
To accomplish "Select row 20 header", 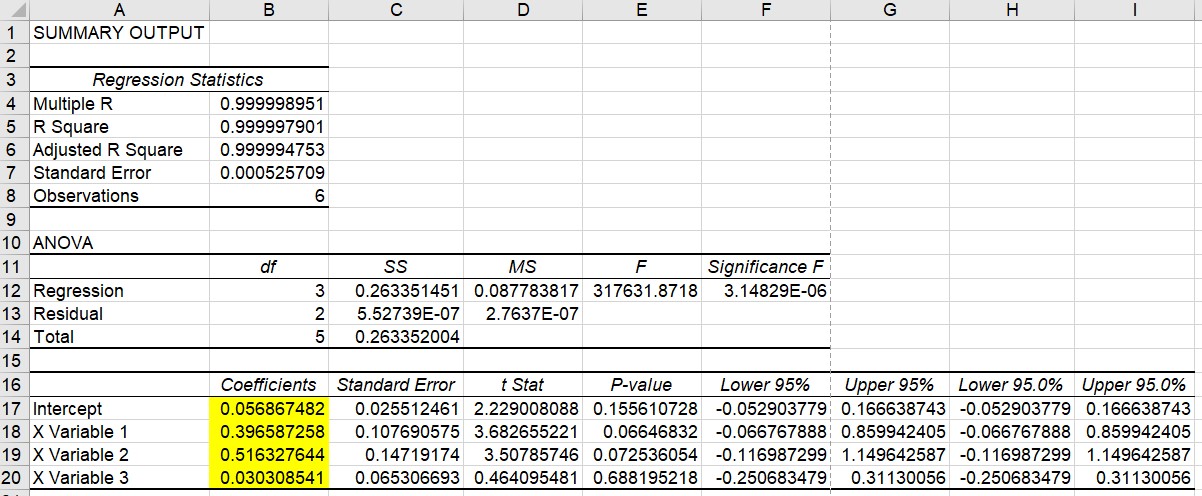I will [x=14, y=477].
